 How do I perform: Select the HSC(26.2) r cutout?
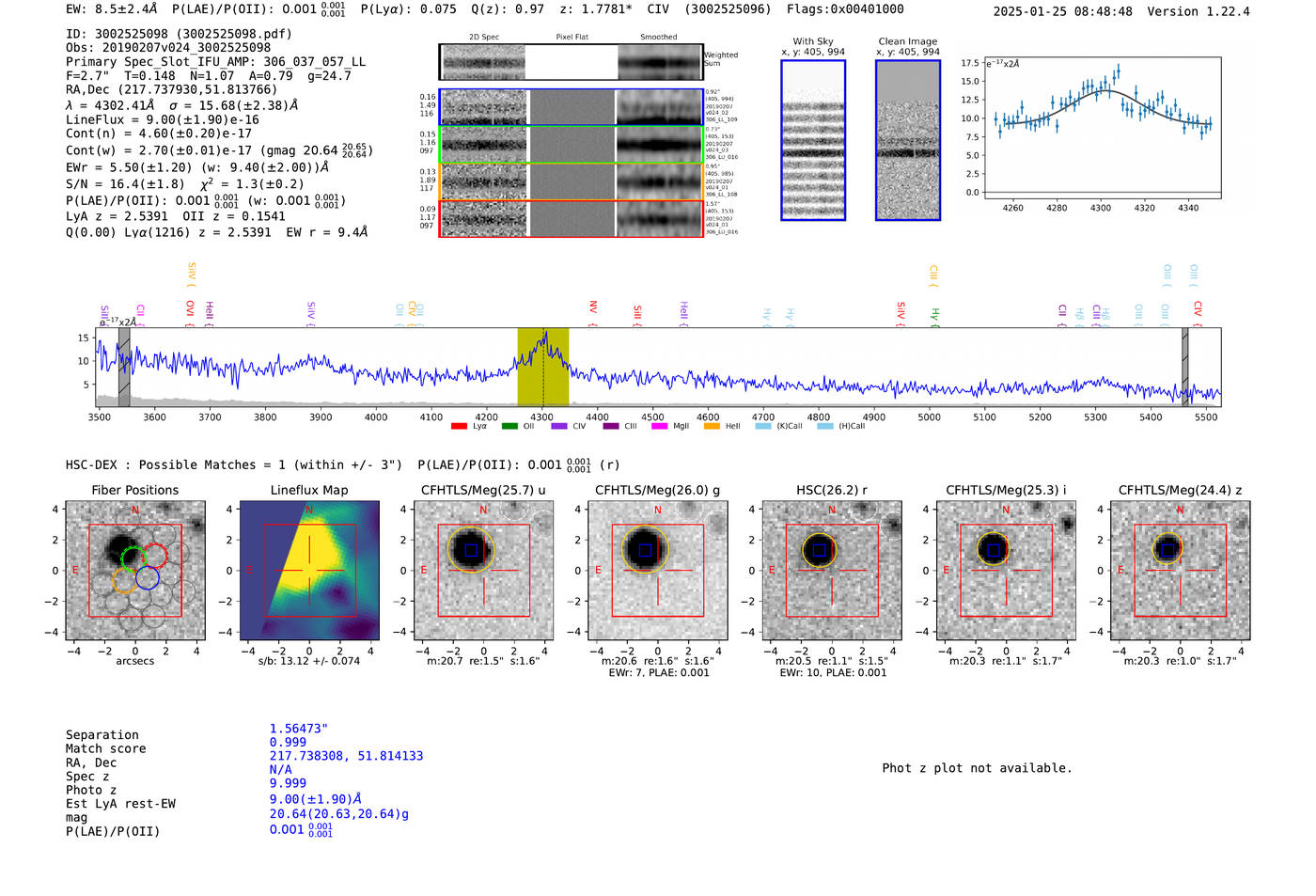(832, 570)
